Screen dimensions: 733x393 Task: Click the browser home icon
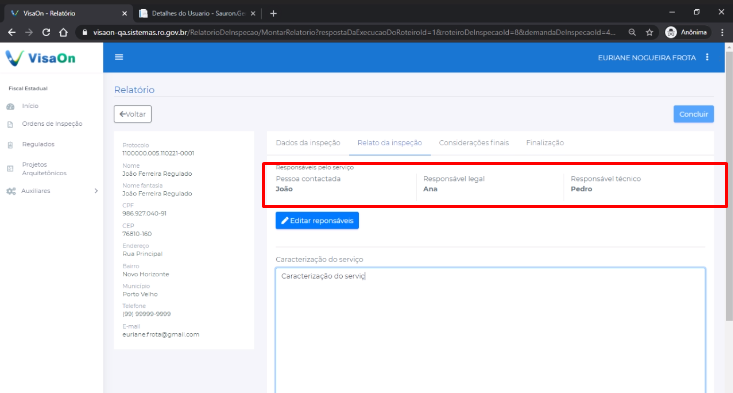click(63, 32)
